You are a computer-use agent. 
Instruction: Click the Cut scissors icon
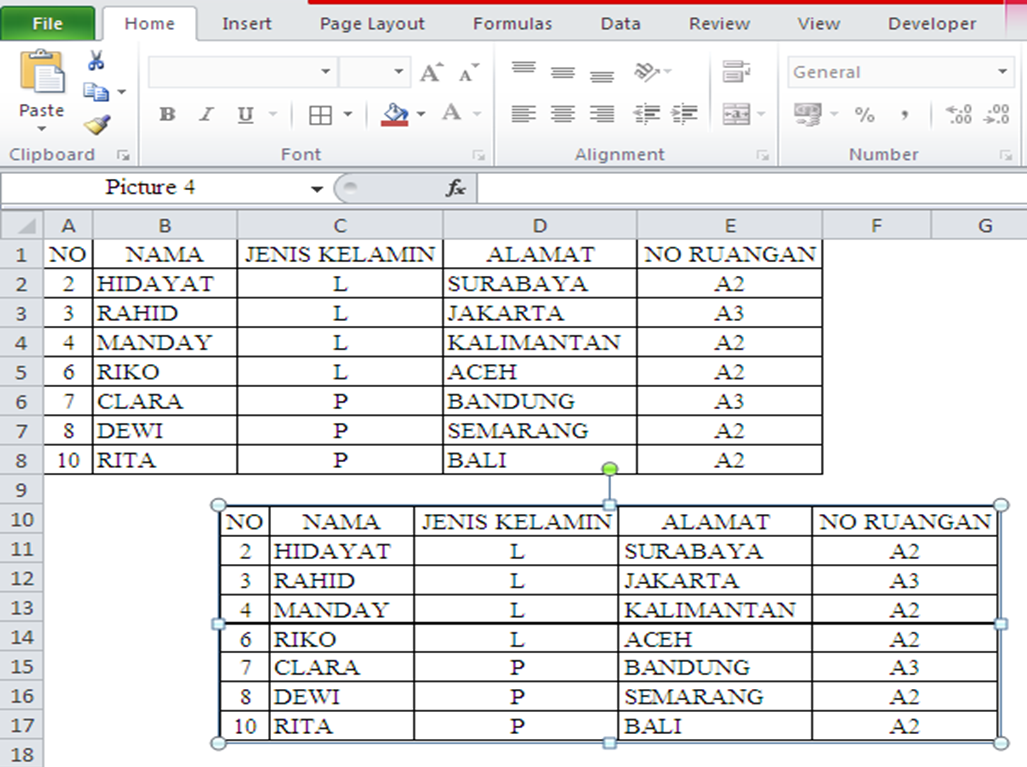tap(96, 58)
